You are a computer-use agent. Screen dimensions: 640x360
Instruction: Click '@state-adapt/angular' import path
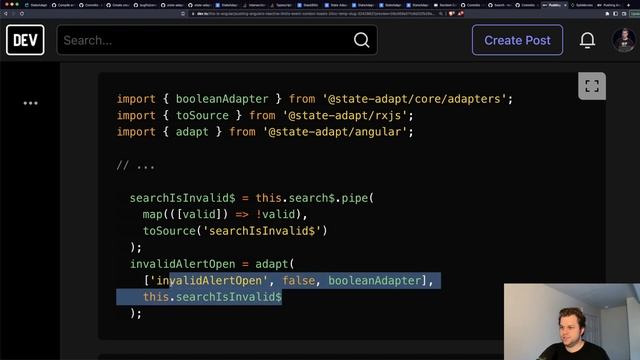point(335,132)
